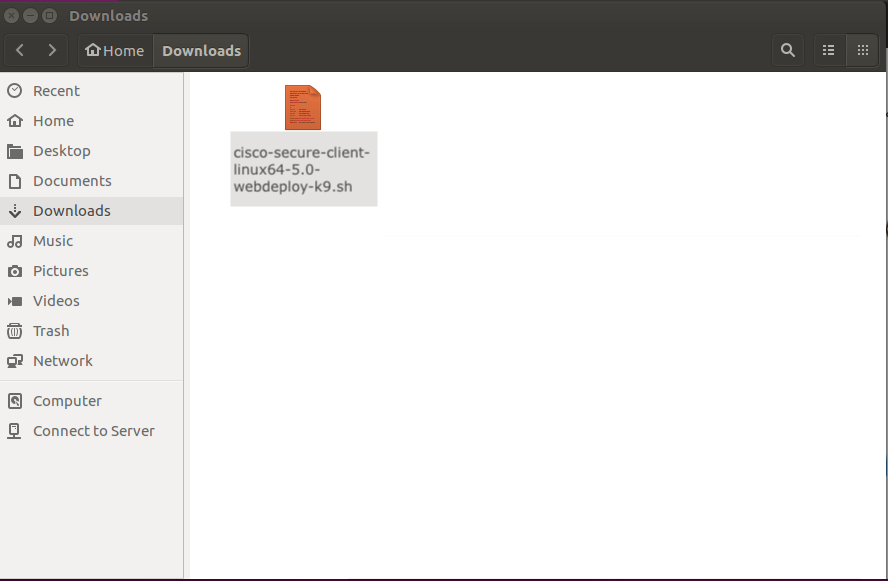Open Pictures in the sidebar

coord(91,271)
